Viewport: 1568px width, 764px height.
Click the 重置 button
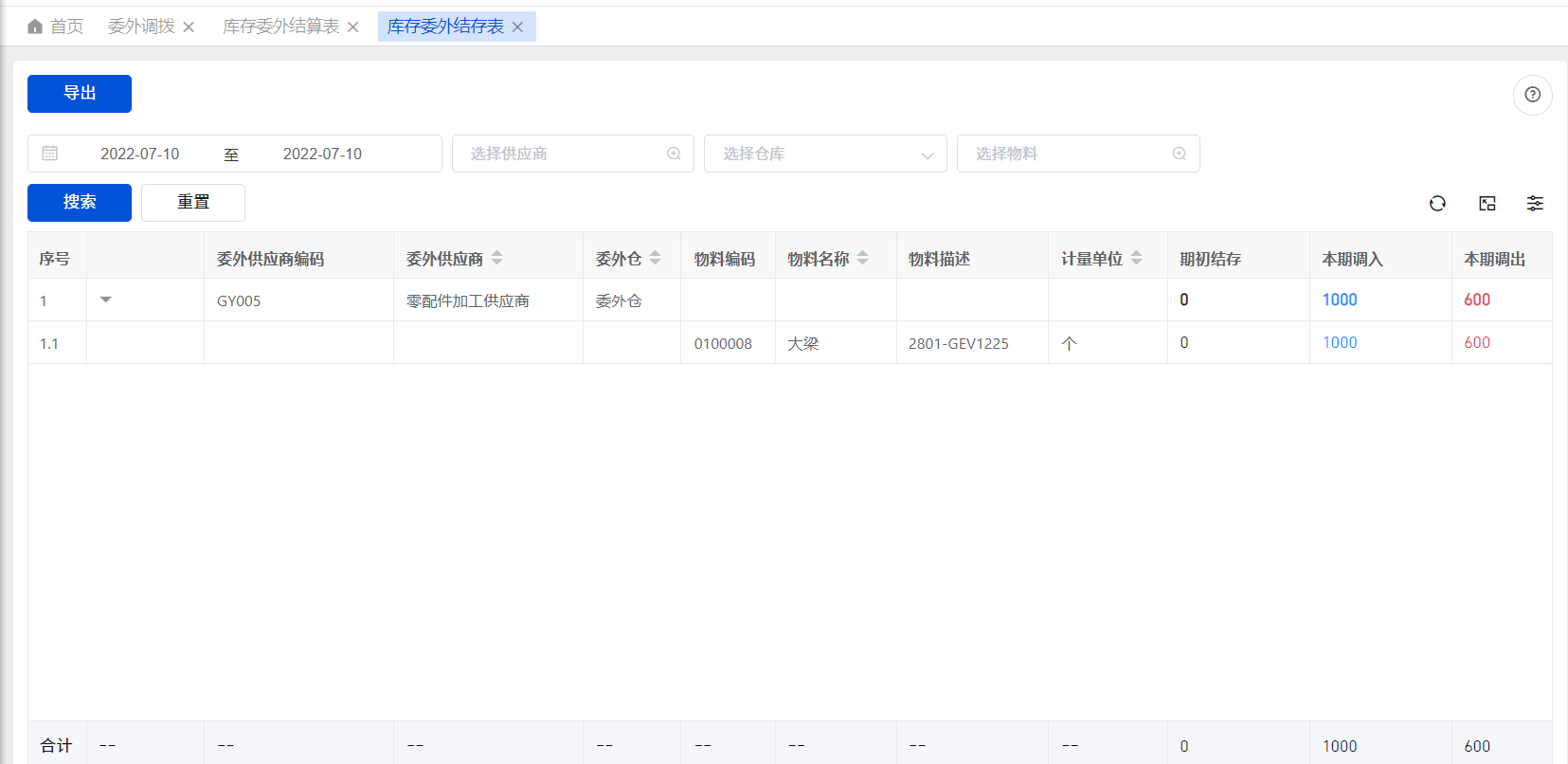tap(193, 203)
